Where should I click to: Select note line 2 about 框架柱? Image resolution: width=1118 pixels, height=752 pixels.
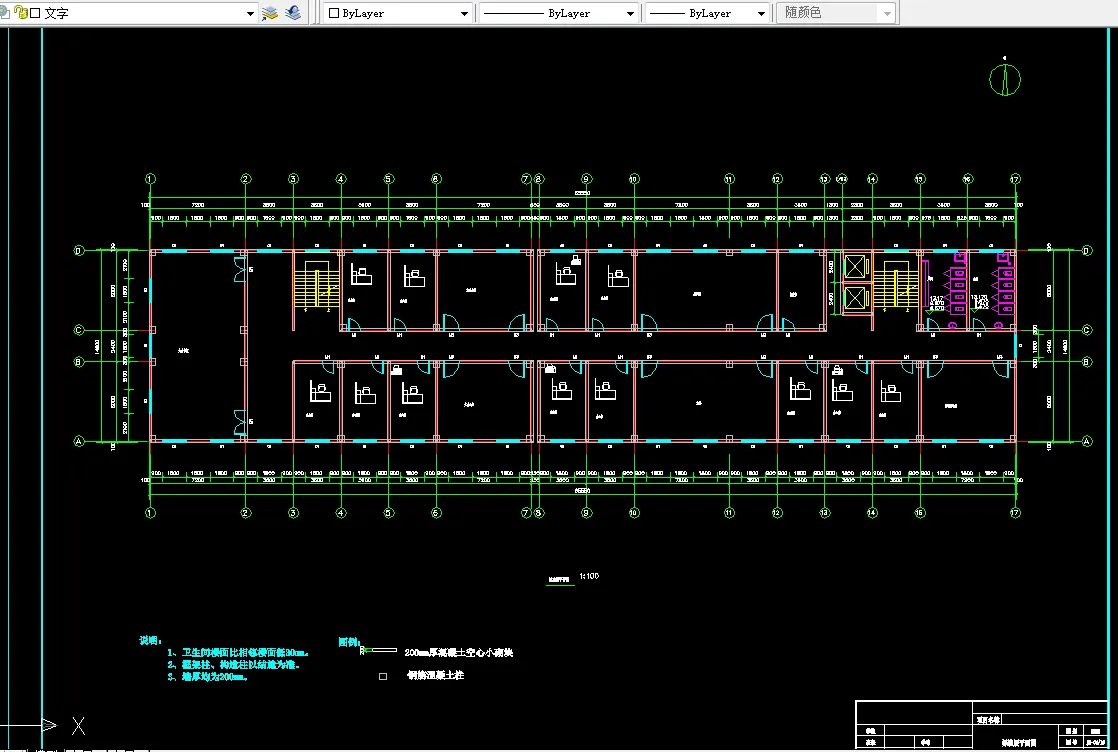(x=234, y=664)
